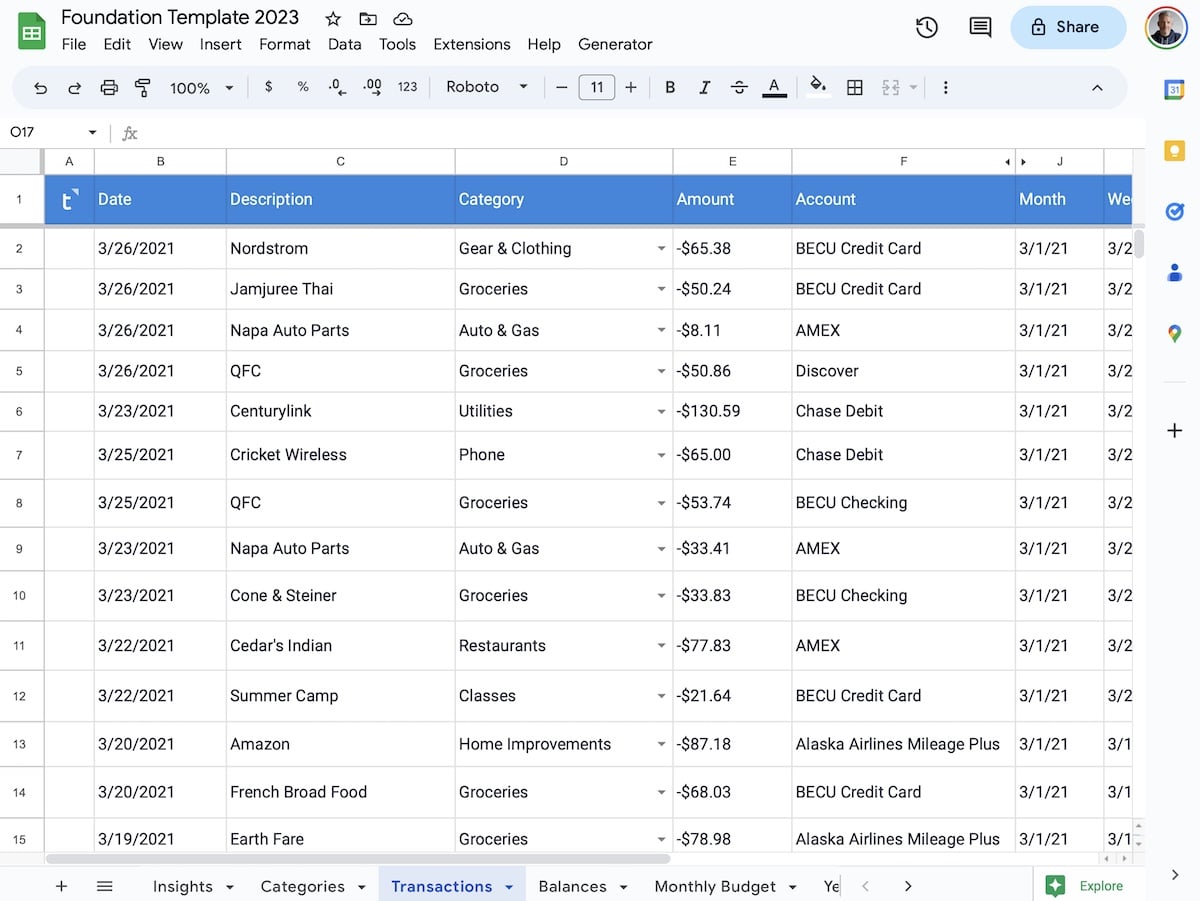Open the Explore panel

(1085, 886)
